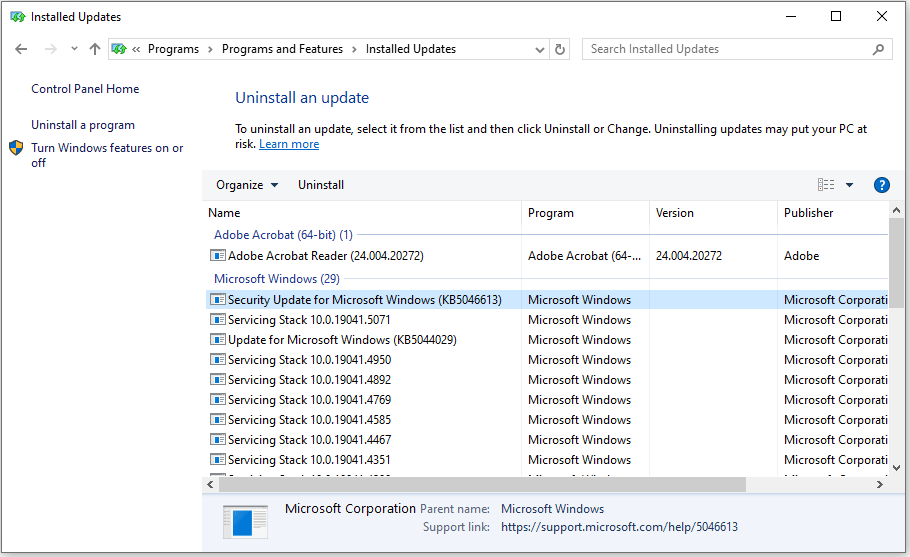910x557 pixels.
Task: Click the change view icon
Action: click(x=826, y=185)
